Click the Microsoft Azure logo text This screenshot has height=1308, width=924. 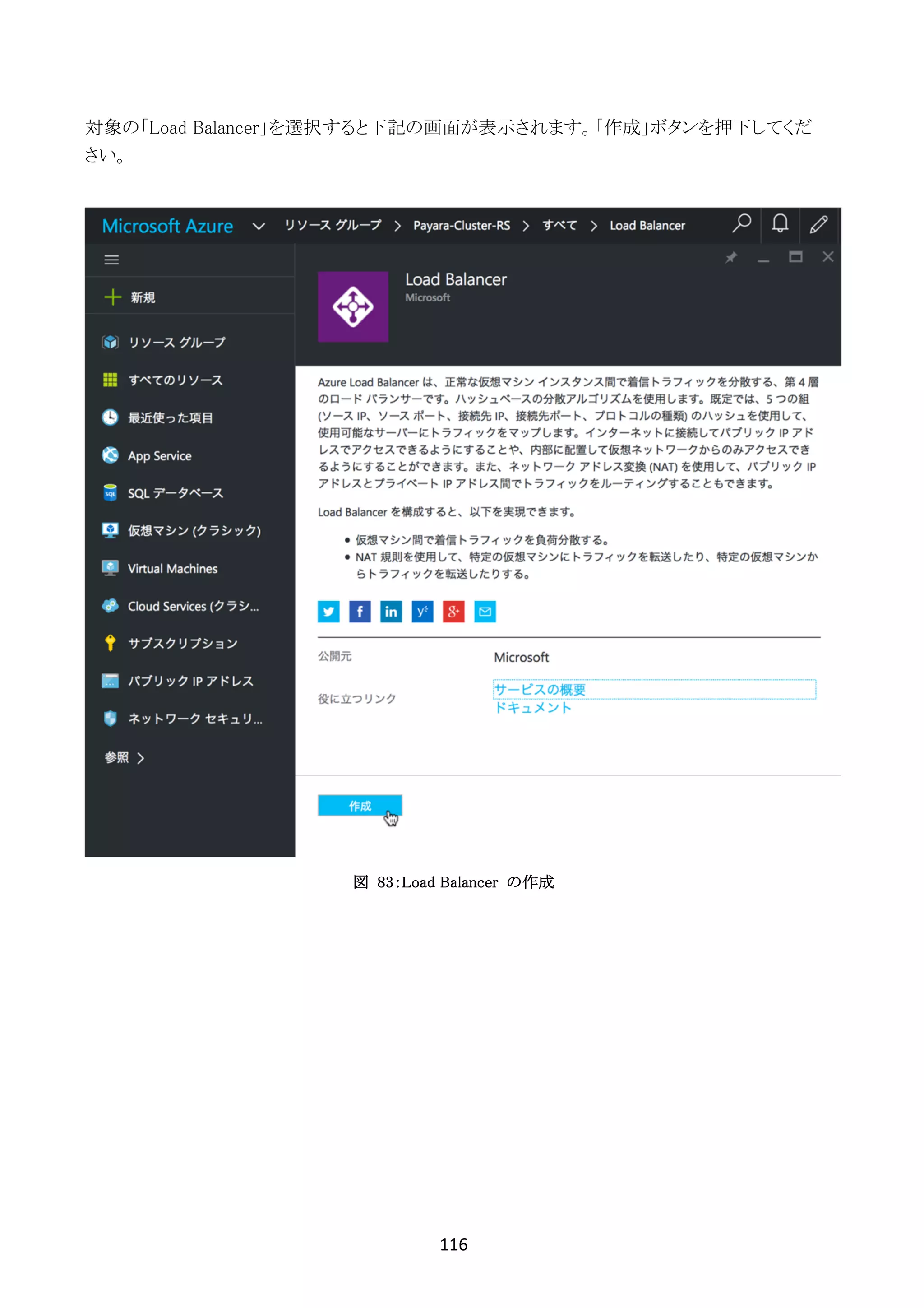[x=167, y=226]
